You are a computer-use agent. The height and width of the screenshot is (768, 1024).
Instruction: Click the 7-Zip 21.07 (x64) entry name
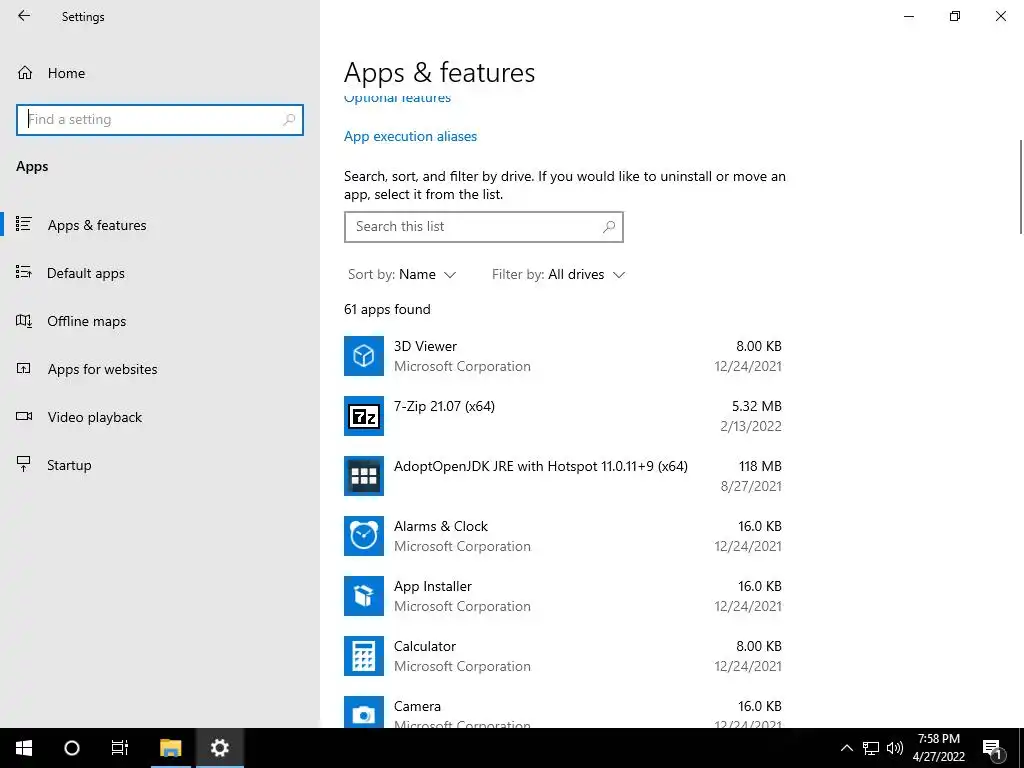[444, 406]
